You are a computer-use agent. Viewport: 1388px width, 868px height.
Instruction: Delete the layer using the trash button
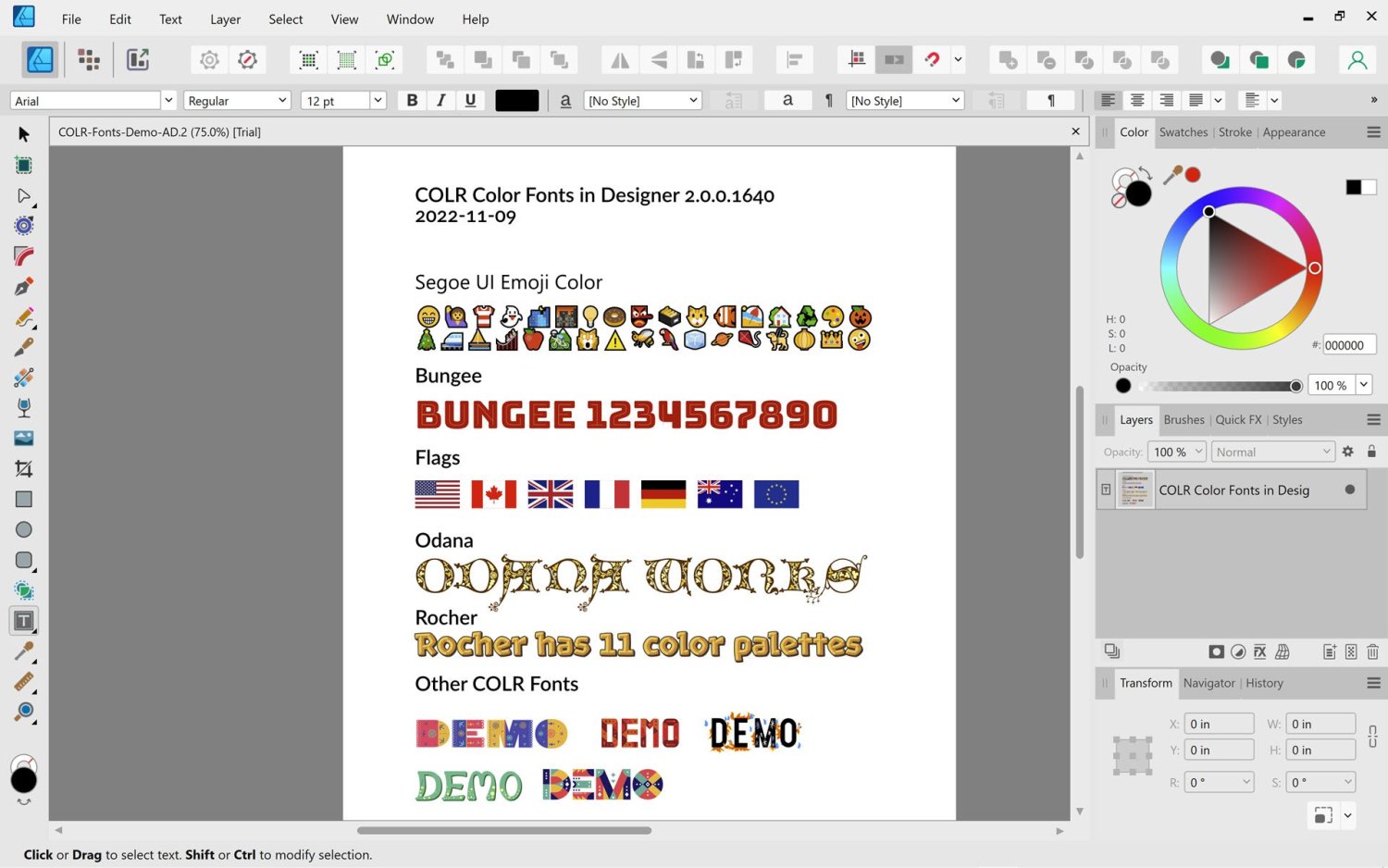click(x=1373, y=651)
